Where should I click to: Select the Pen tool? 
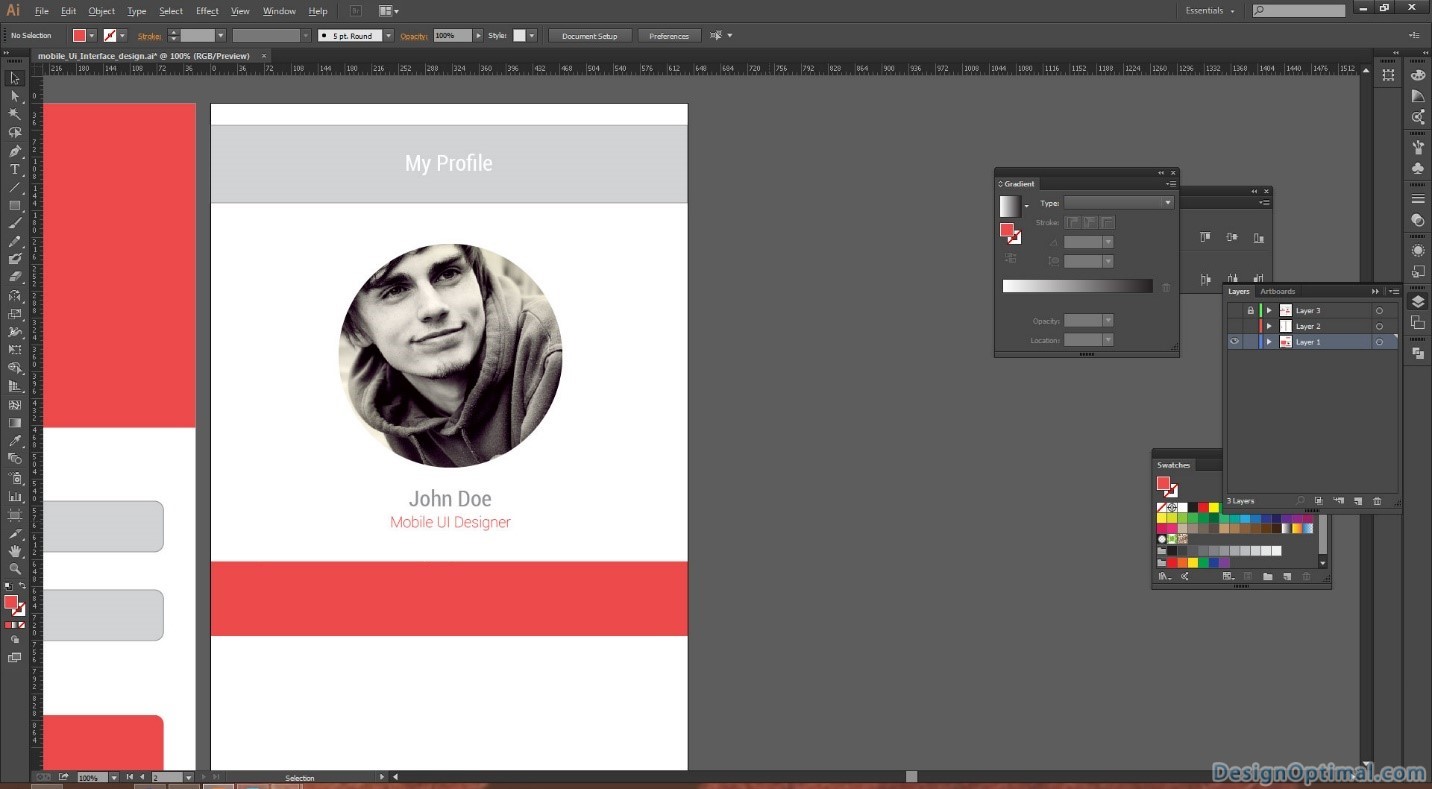[x=15, y=151]
